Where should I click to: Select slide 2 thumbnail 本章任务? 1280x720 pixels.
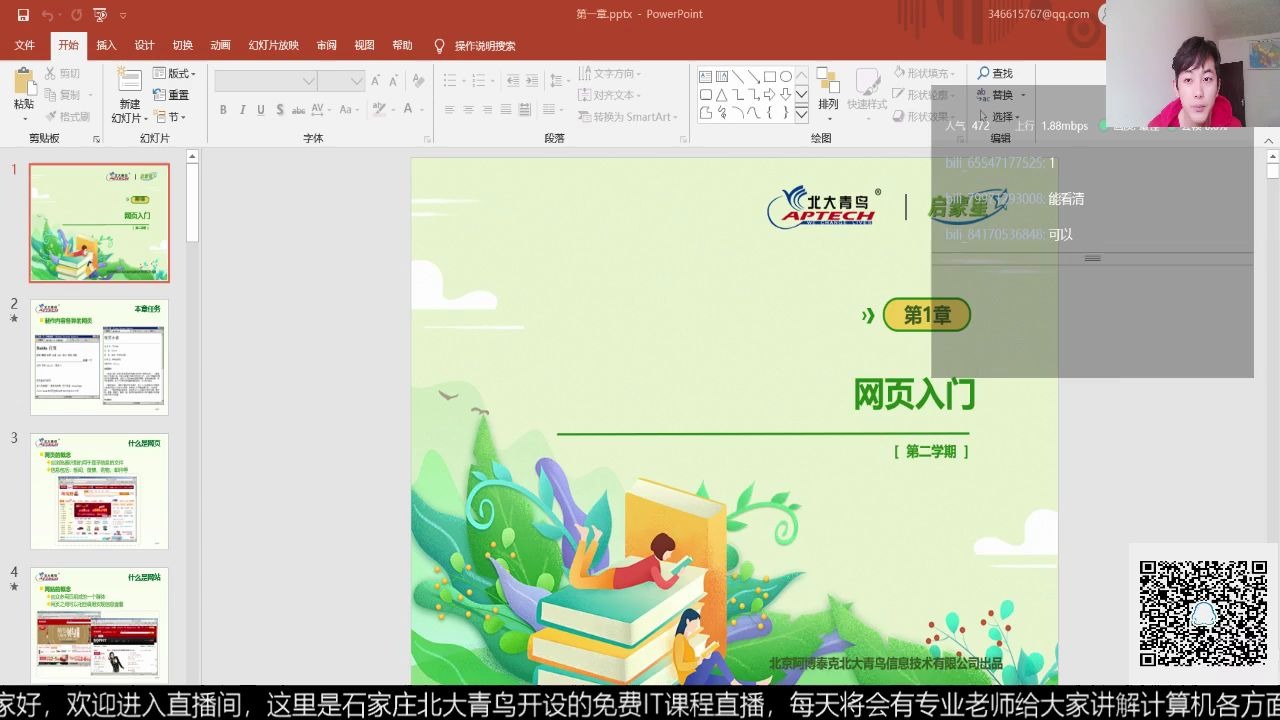coord(99,357)
